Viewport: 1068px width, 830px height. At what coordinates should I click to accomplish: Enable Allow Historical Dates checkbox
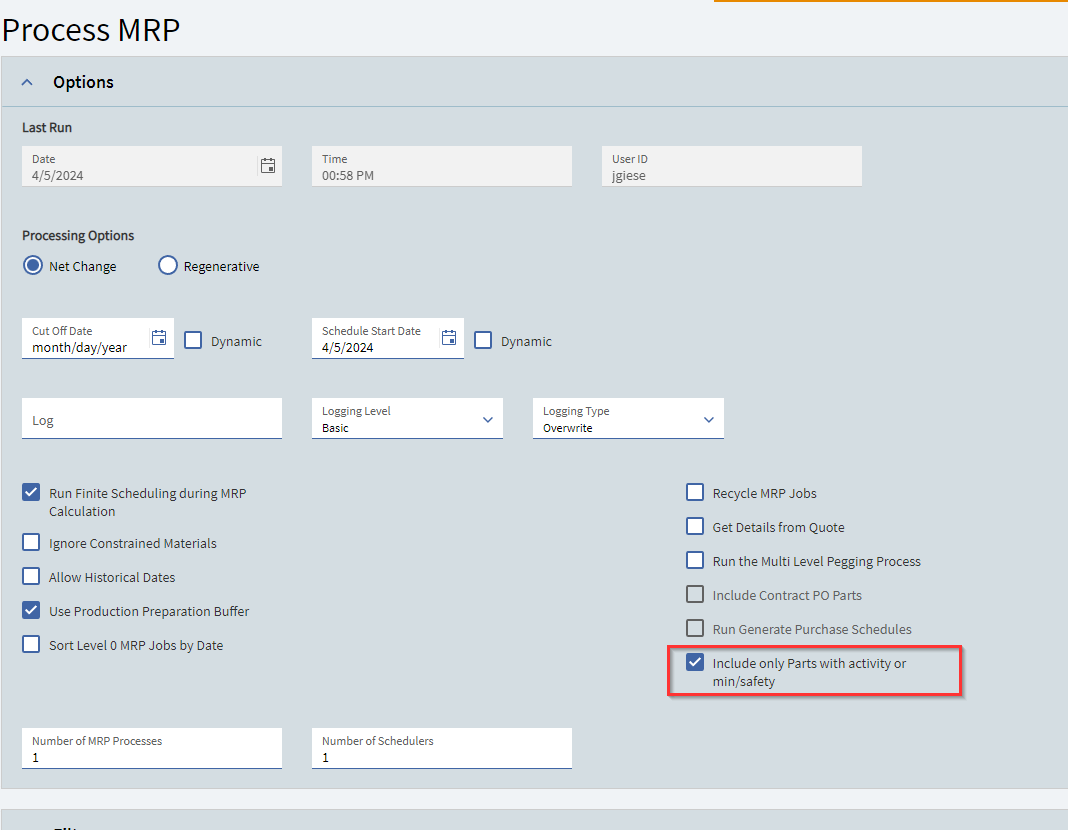click(31, 577)
